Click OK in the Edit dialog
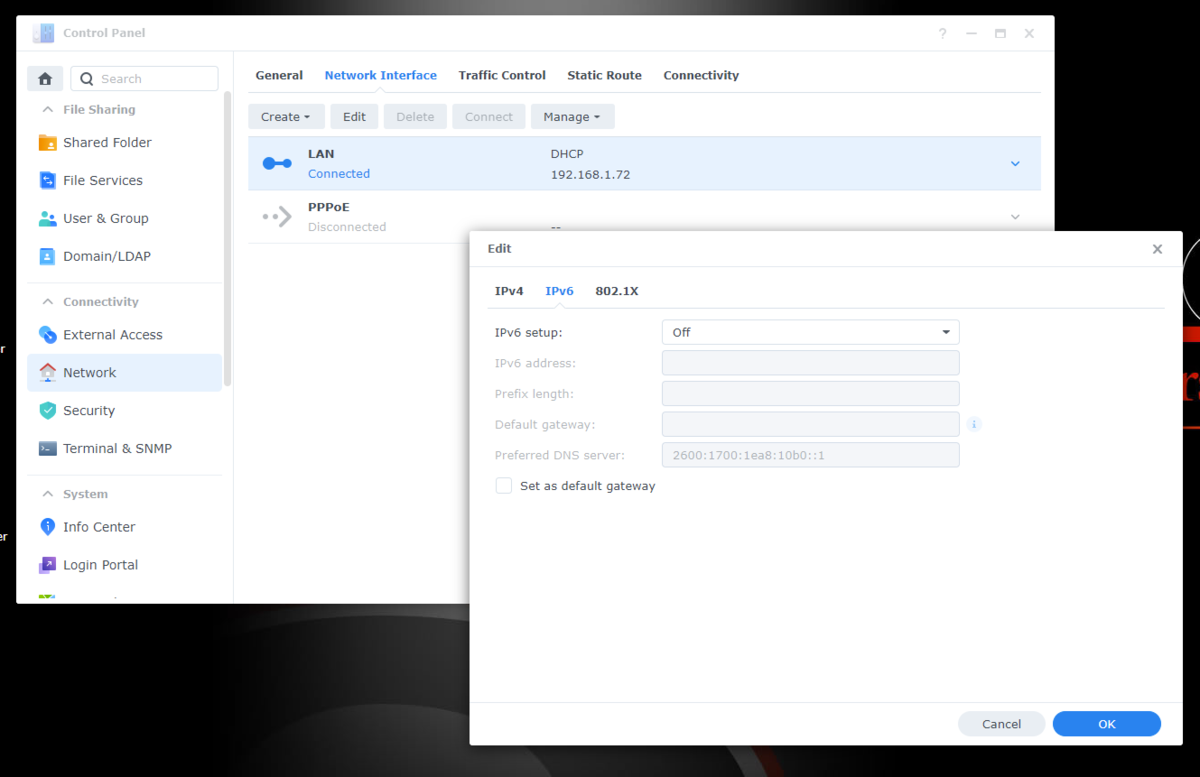The image size is (1200, 777). click(1106, 724)
